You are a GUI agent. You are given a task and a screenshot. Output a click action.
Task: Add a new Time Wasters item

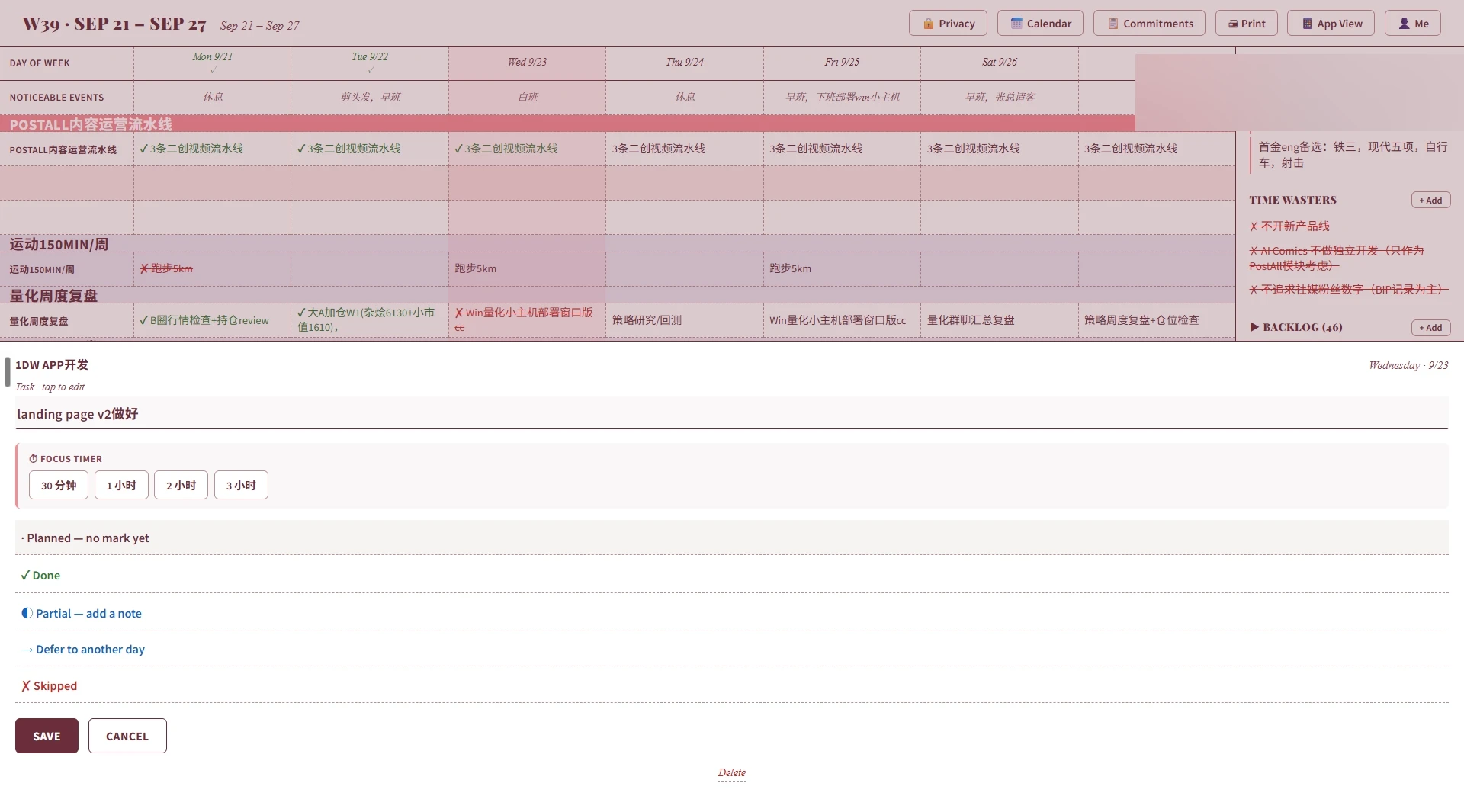click(x=1430, y=200)
